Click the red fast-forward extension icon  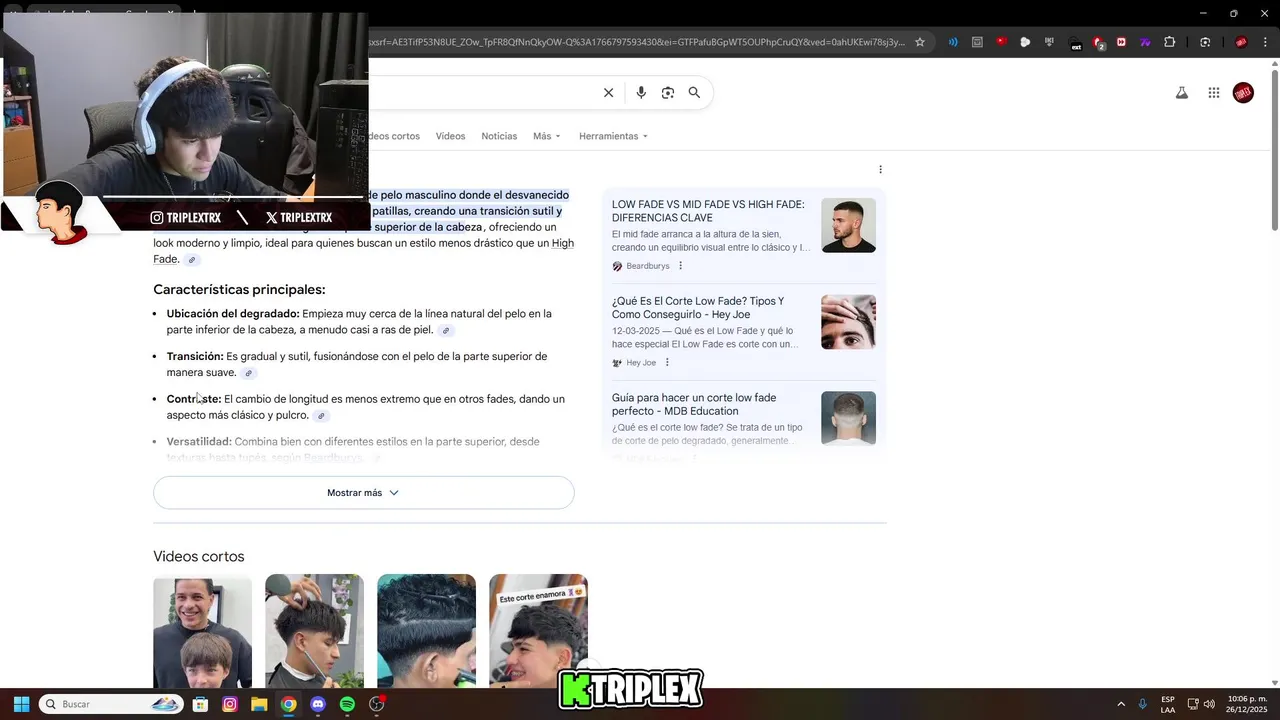[1121, 42]
